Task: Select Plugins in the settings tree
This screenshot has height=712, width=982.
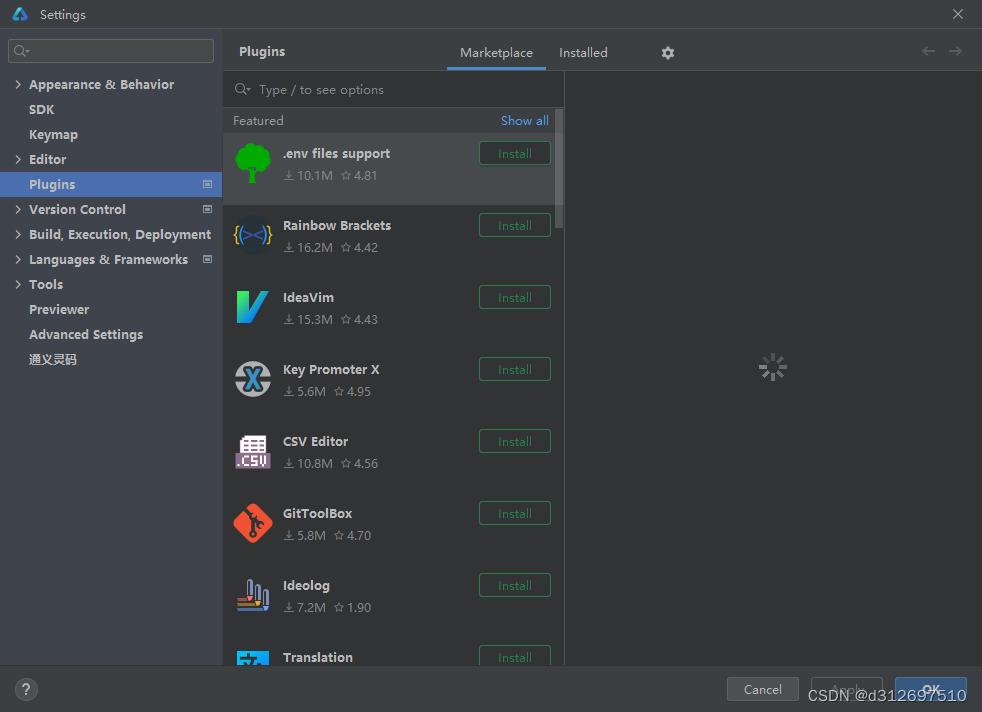Action: [x=111, y=184]
